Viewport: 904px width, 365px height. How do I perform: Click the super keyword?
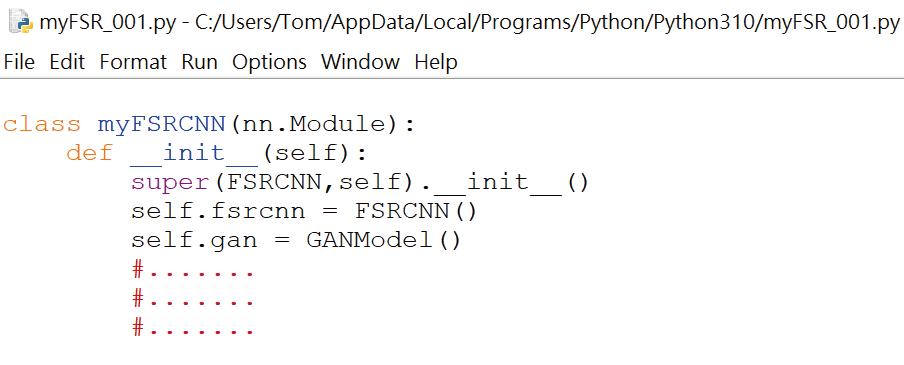coord(171,183)
